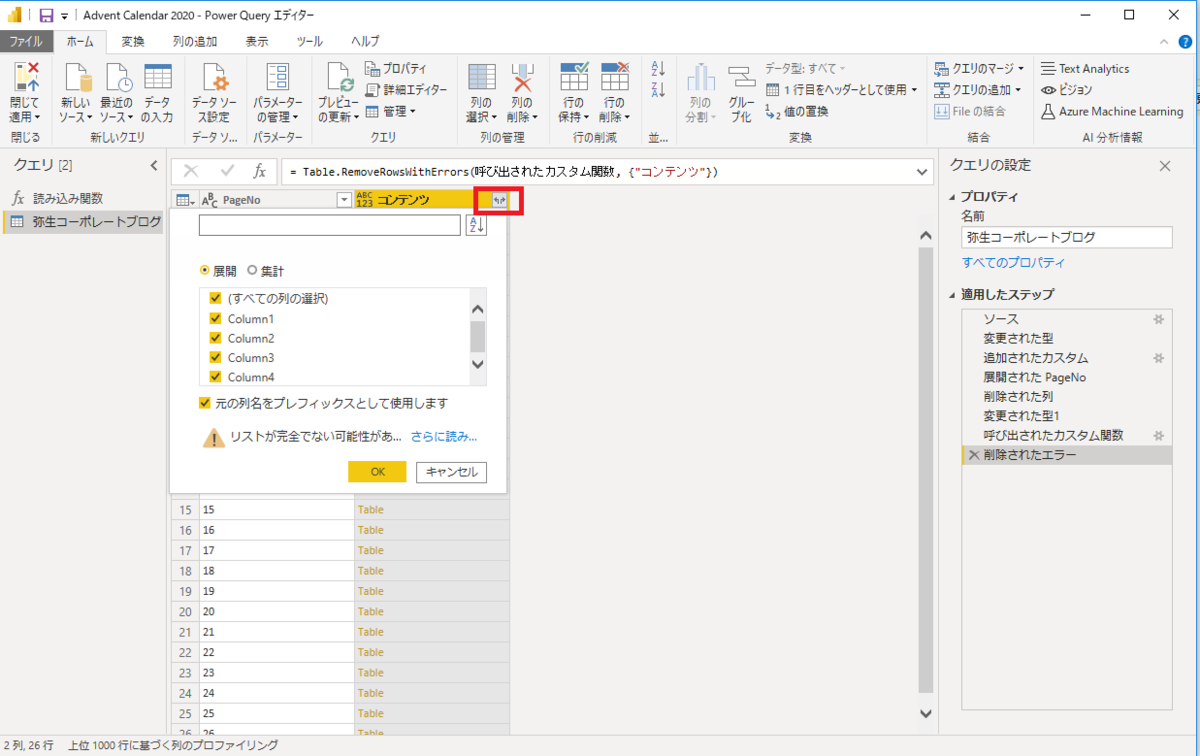Click the パラメーターの管理 icon
1200x756 pixels.
coord(277,88)
